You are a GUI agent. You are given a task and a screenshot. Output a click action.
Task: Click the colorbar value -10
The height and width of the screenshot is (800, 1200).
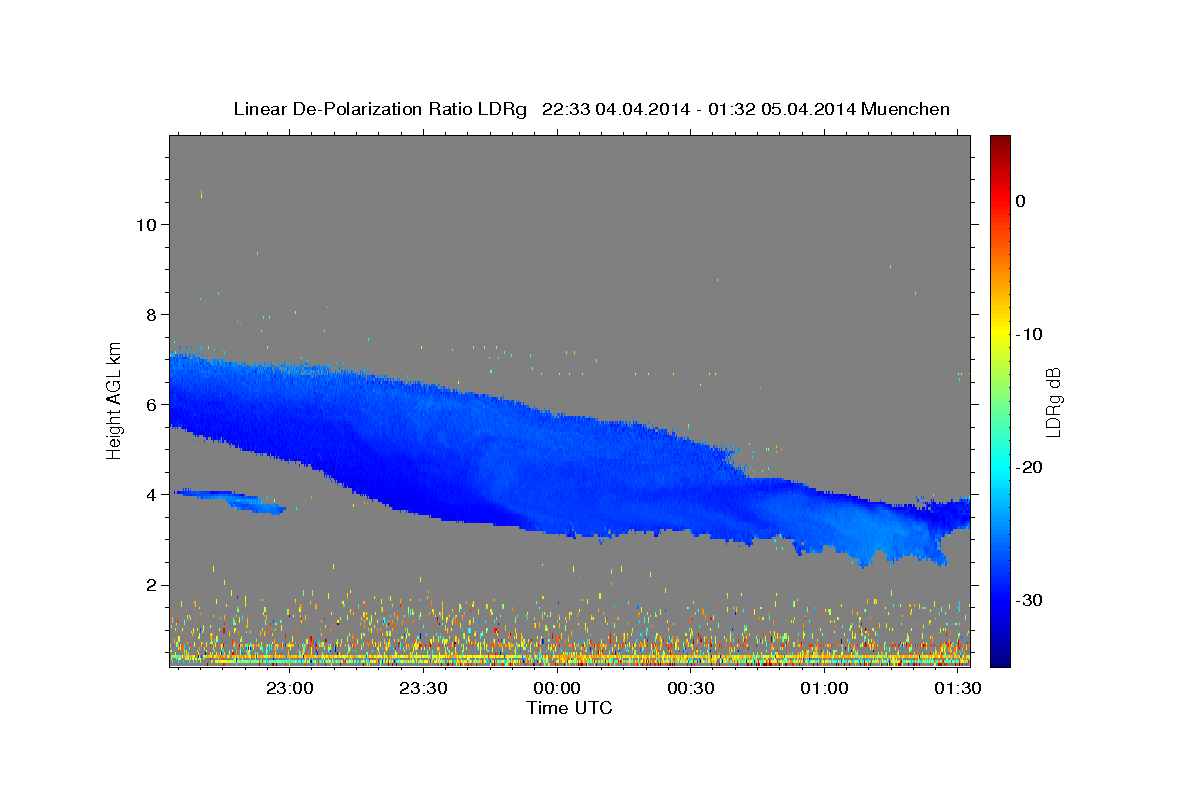(1030, 334)
